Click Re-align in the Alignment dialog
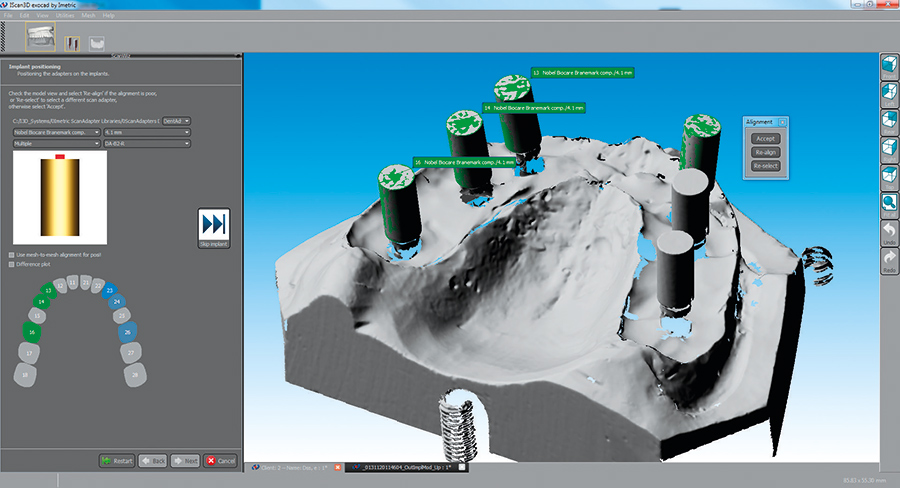Viewport: 900px width, 488px height. click(x=765, y=152)
